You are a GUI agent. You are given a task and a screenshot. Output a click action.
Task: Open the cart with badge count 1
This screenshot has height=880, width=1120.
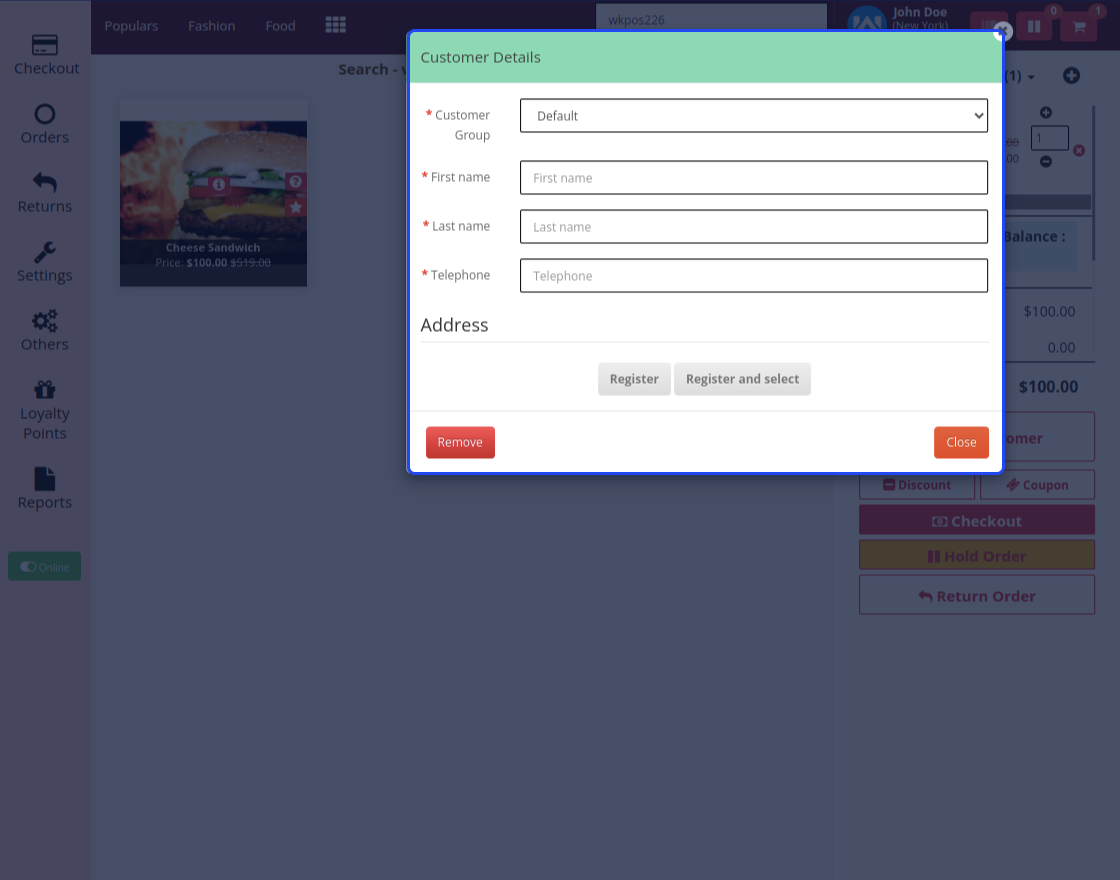[x=1078, y=26]
